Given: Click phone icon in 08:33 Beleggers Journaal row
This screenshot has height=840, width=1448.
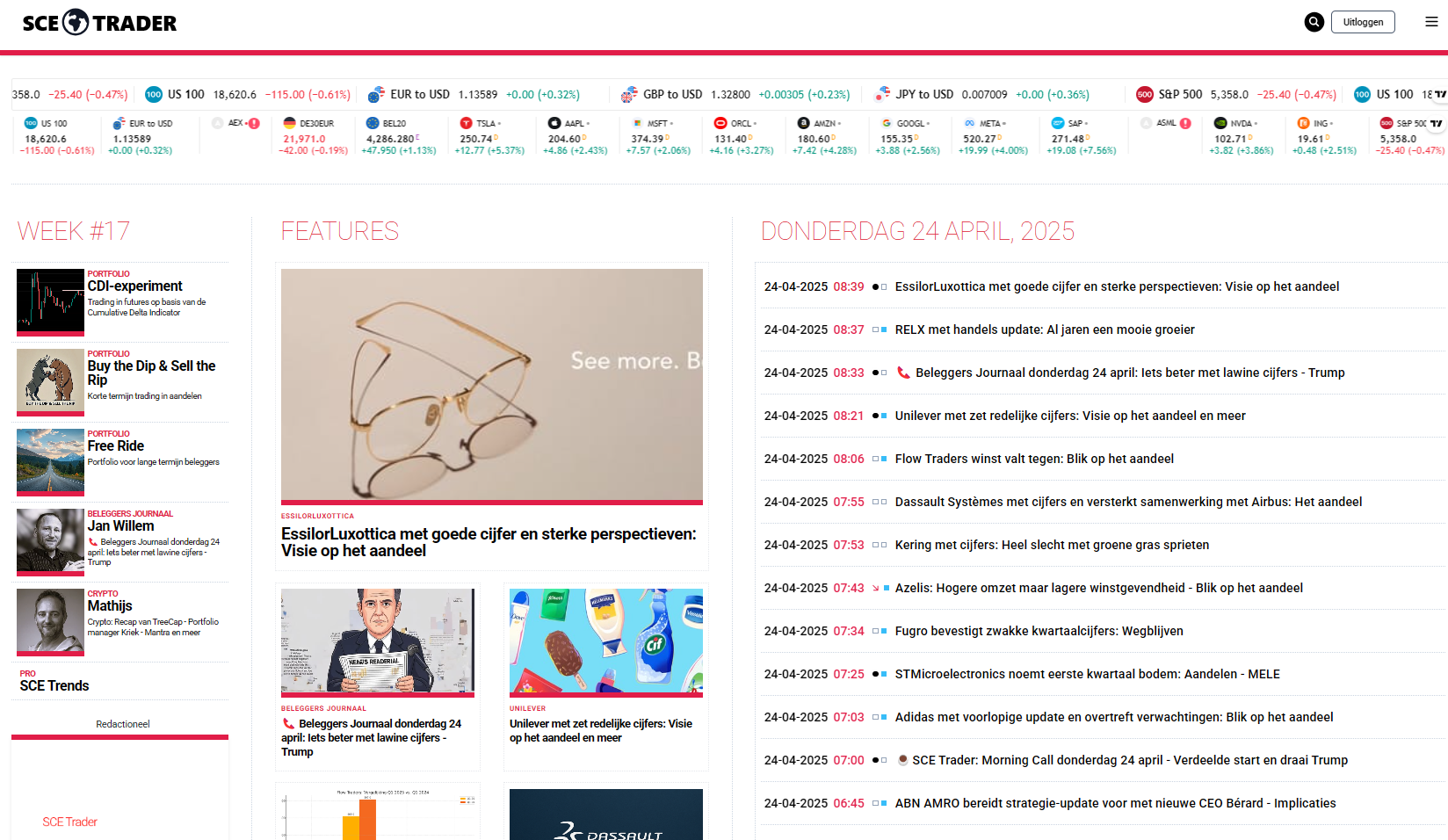Looking at the screenshot, I should (903, 373).
